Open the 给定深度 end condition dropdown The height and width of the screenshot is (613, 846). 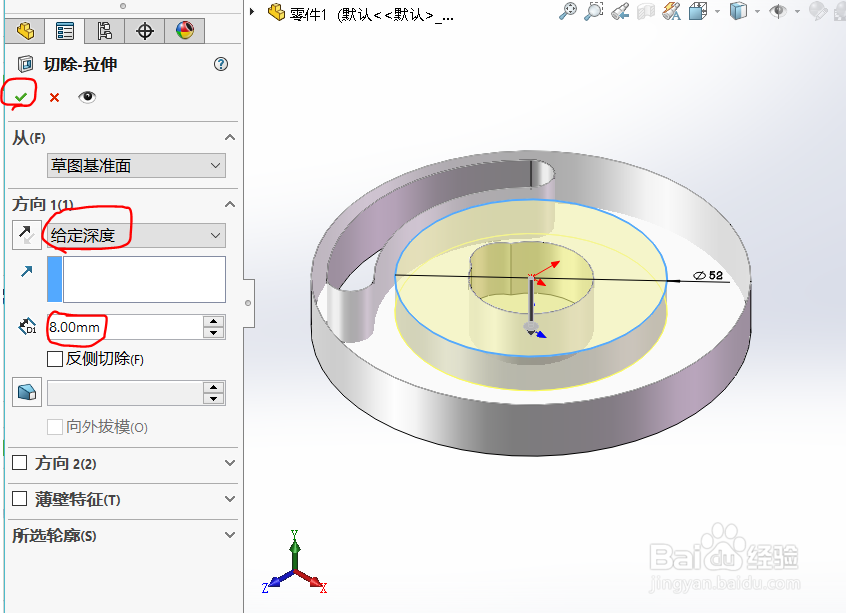tap(137, 235)
